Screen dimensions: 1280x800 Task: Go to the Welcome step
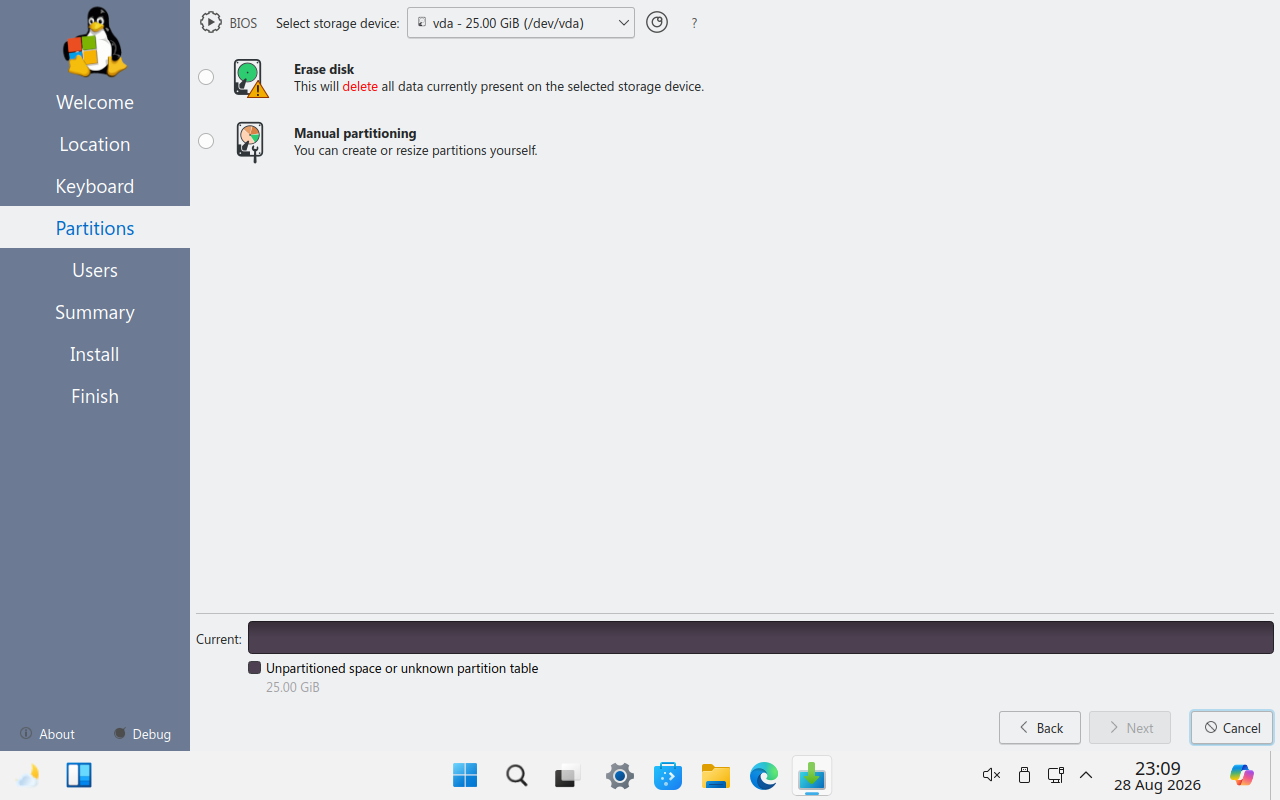click(x=95, y=102)
